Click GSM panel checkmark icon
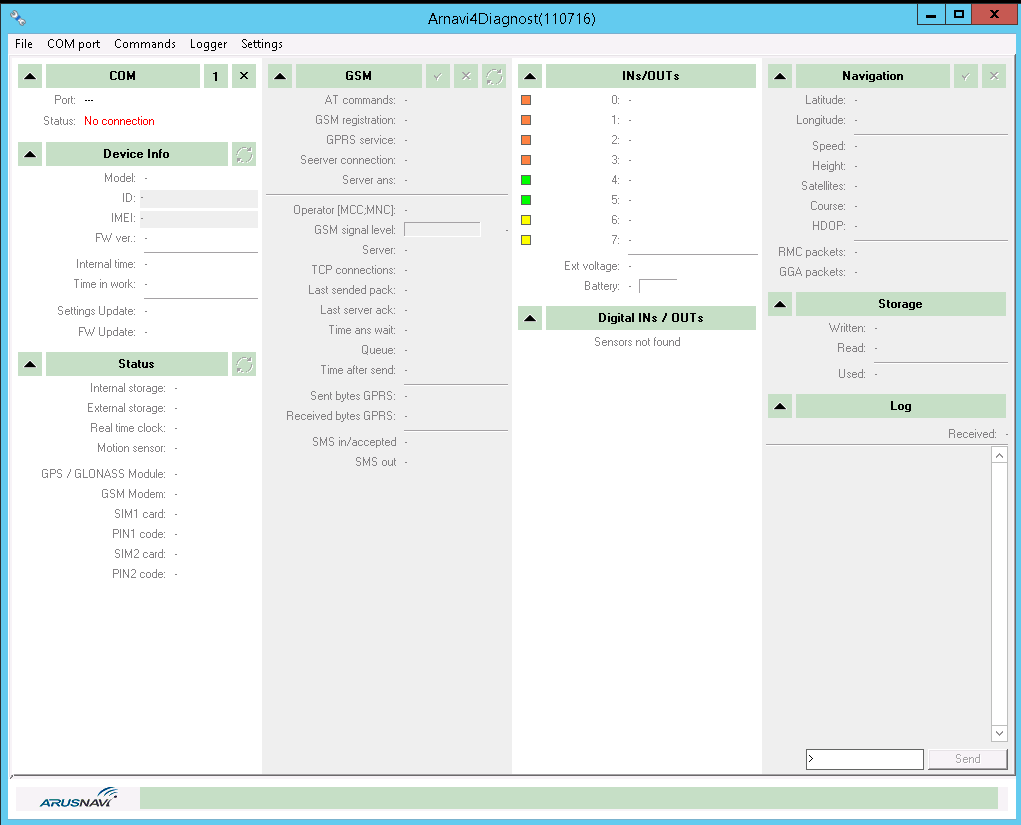Screen dimensions: 1021x825 click(x=438, y=76)
